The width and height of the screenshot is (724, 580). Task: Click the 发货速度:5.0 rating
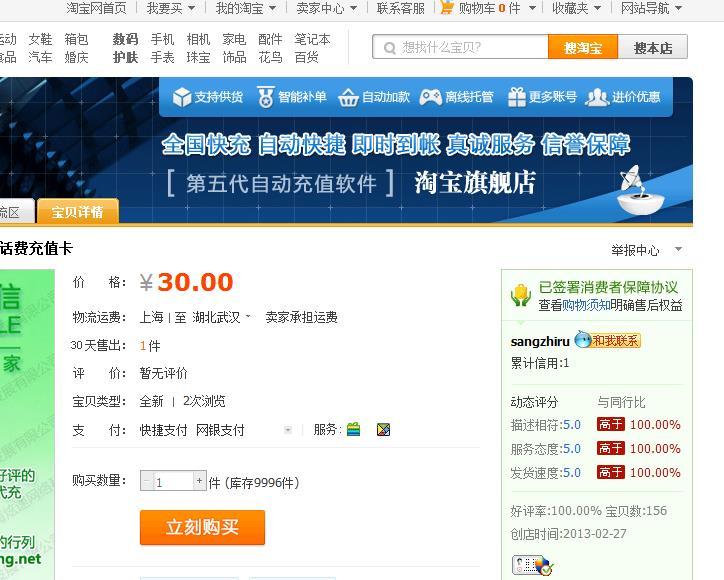545,472
